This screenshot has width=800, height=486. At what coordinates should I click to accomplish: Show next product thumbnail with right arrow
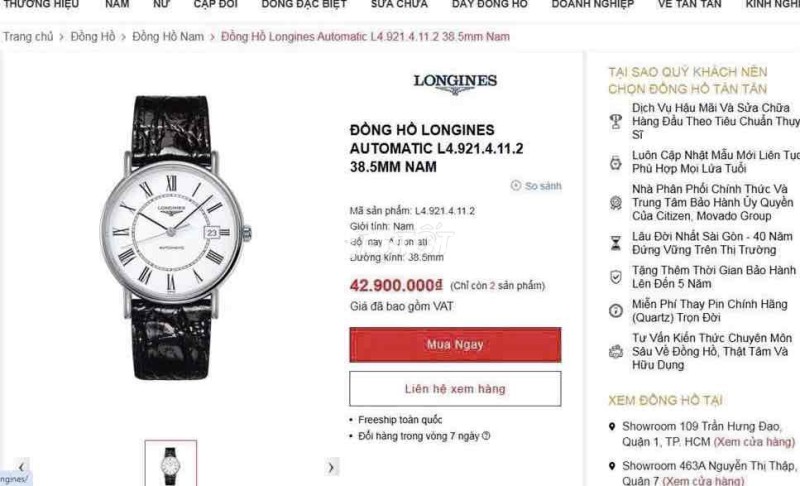point(331,467)
